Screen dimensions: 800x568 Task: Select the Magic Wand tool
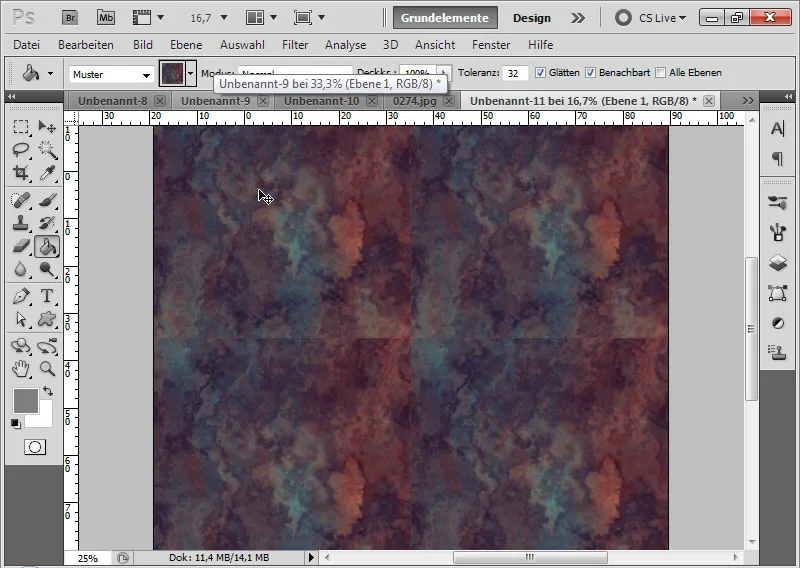click(x=47, y=150)
